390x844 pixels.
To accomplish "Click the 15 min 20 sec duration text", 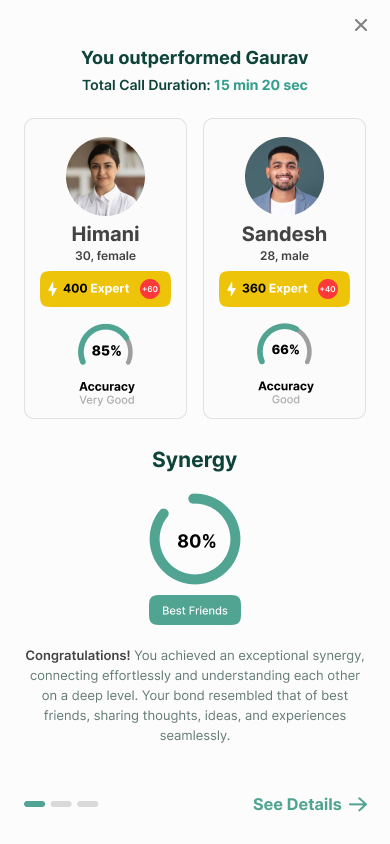I will pyautogui.click(x=261, y=85).
